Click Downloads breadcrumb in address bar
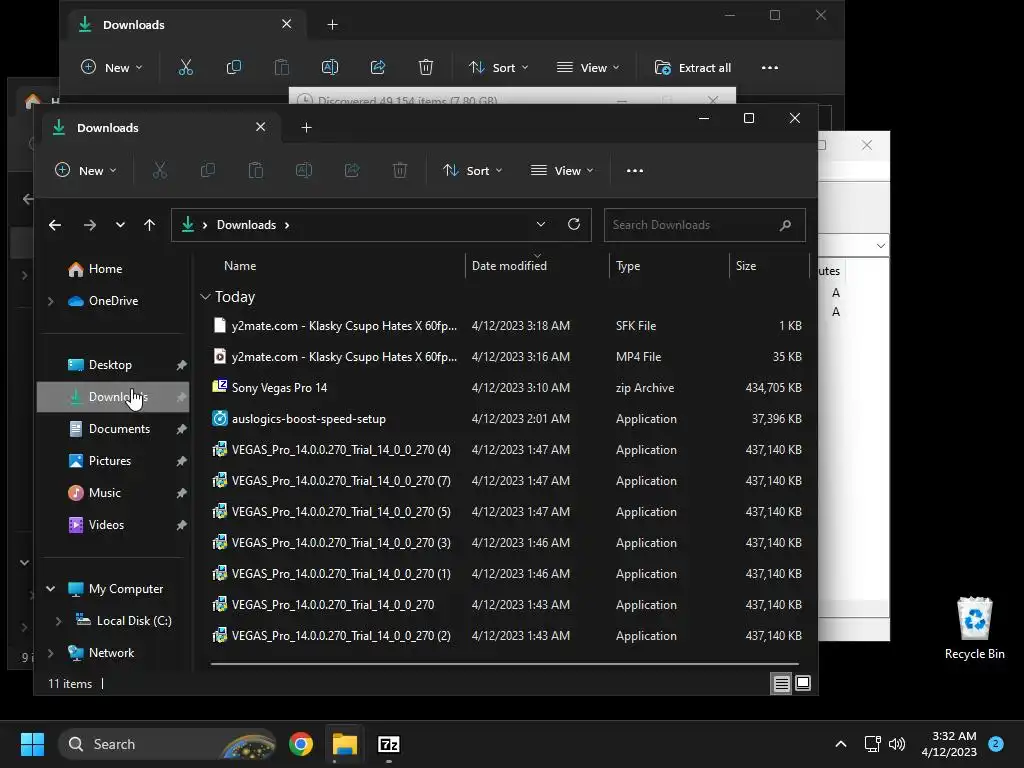 click(x=246, y=225)
